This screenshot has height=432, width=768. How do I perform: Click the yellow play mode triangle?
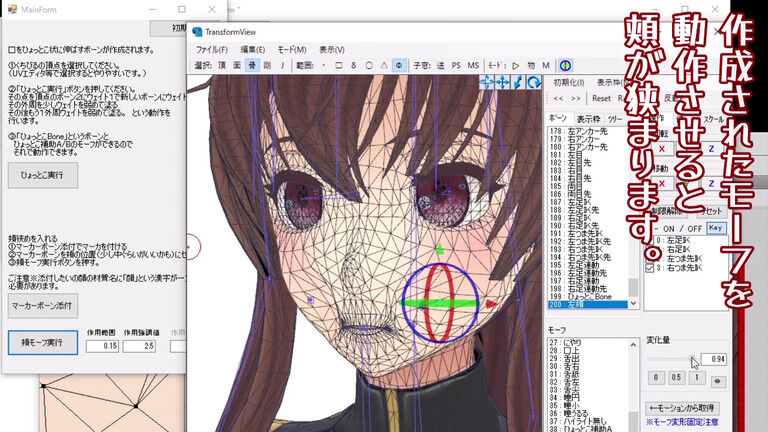516,65
